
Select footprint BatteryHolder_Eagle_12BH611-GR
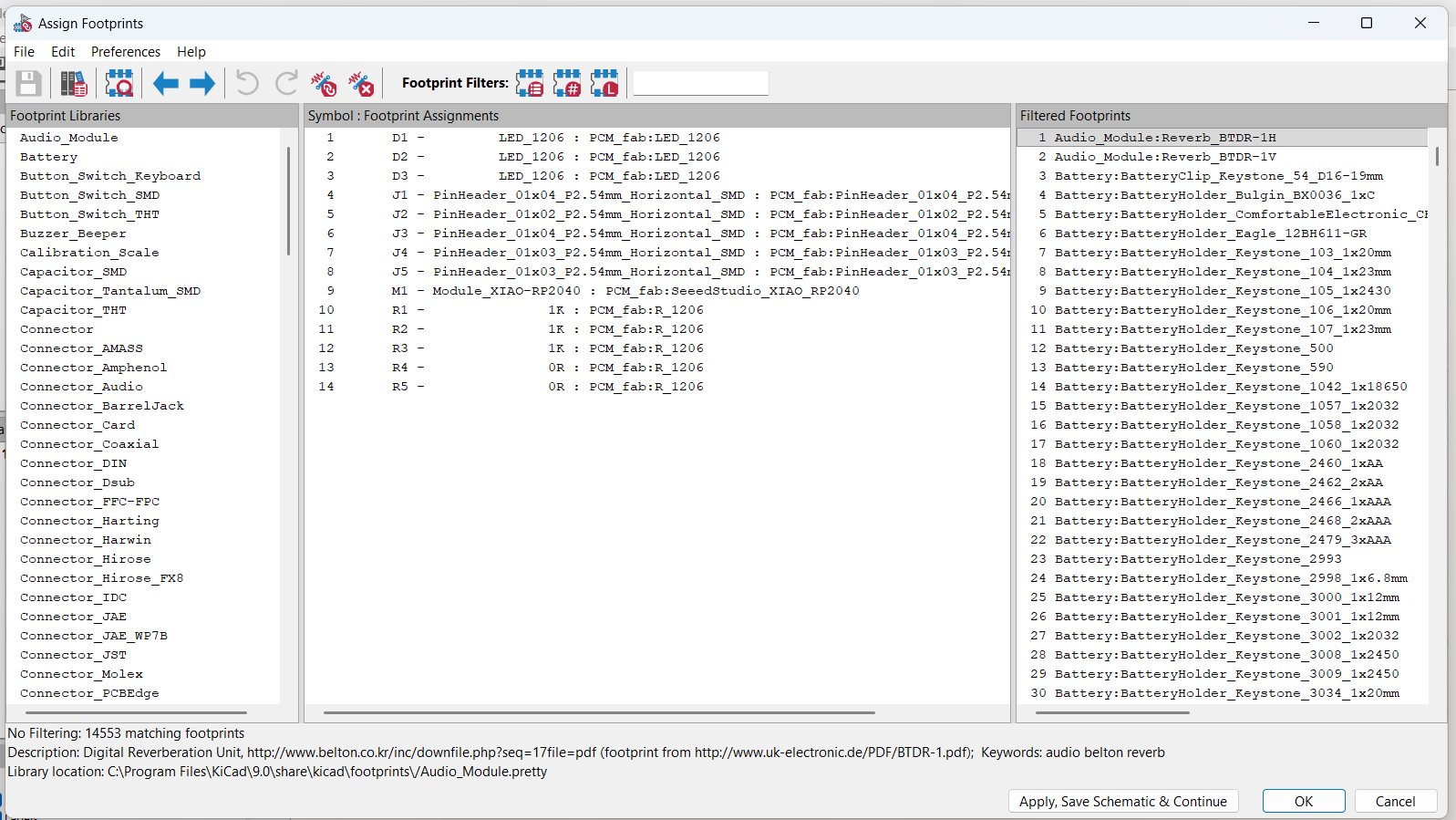click(x=1223, y=234)
